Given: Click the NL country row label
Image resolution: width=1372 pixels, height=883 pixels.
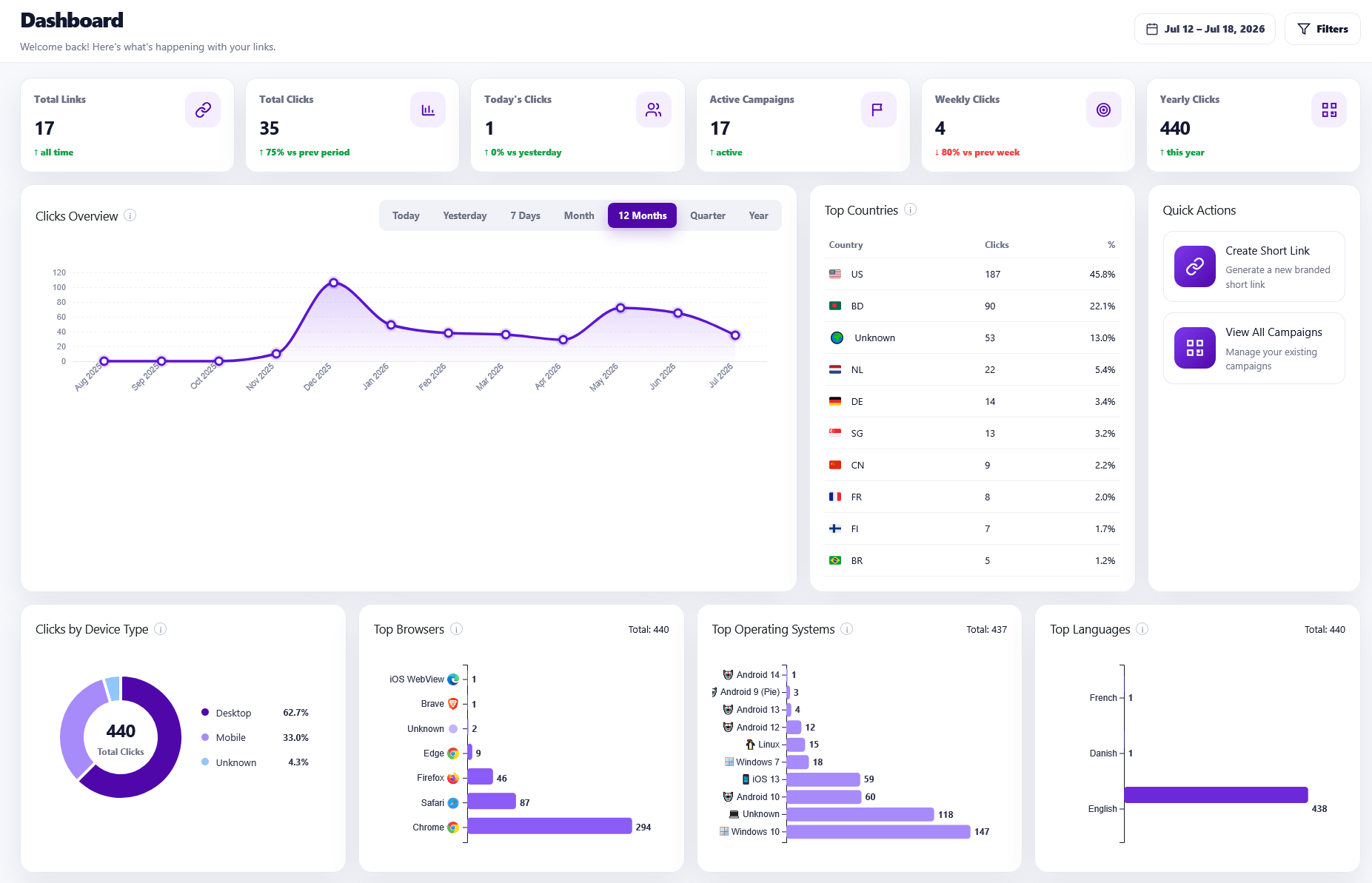Looking at the screenshot, I should (857, 369).
